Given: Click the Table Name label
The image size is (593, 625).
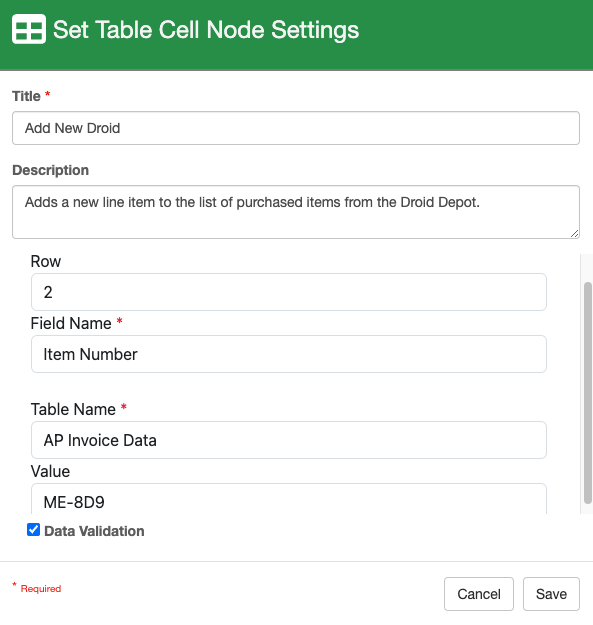Looking at the screenshot, I should [73, 409].
